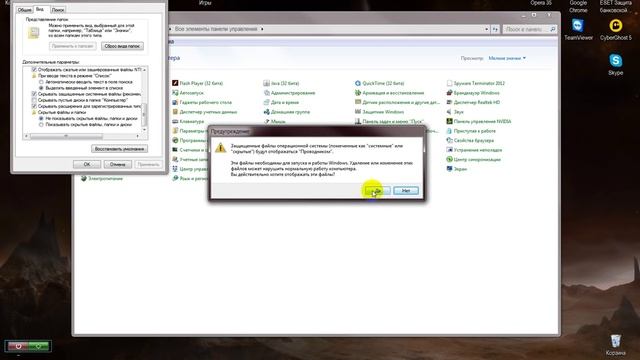Open Приступая к работе icon
This screenshot has height=360, width=640.
[x=471, y=131]
